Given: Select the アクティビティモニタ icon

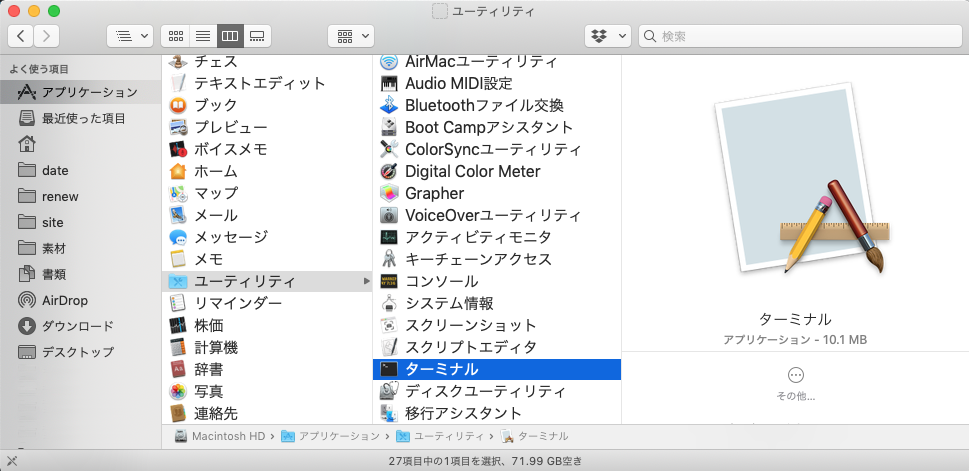Looking at the screenshot, I should tap(389, 237).
